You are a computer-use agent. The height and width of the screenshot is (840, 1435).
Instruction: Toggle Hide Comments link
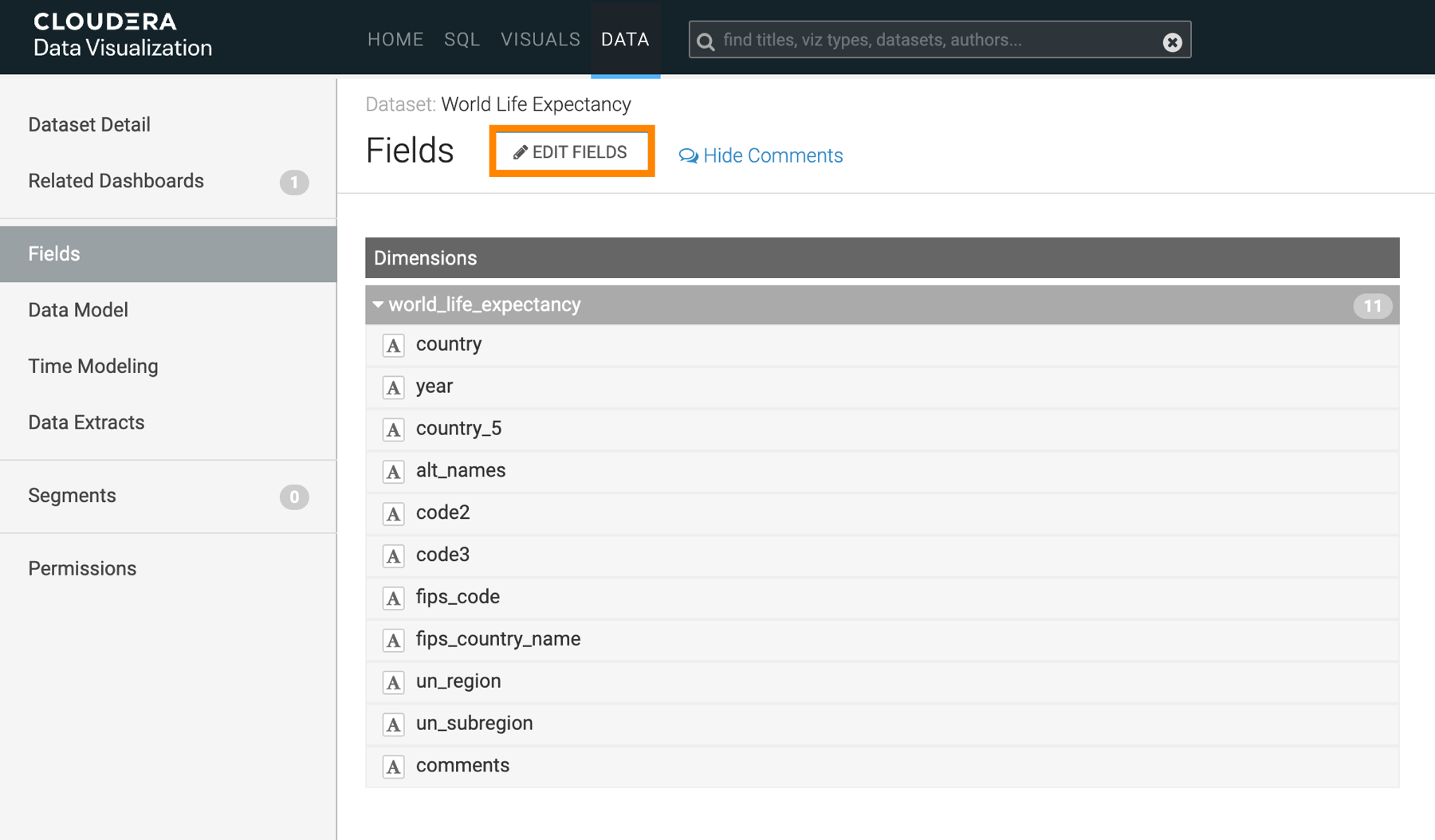761,155
